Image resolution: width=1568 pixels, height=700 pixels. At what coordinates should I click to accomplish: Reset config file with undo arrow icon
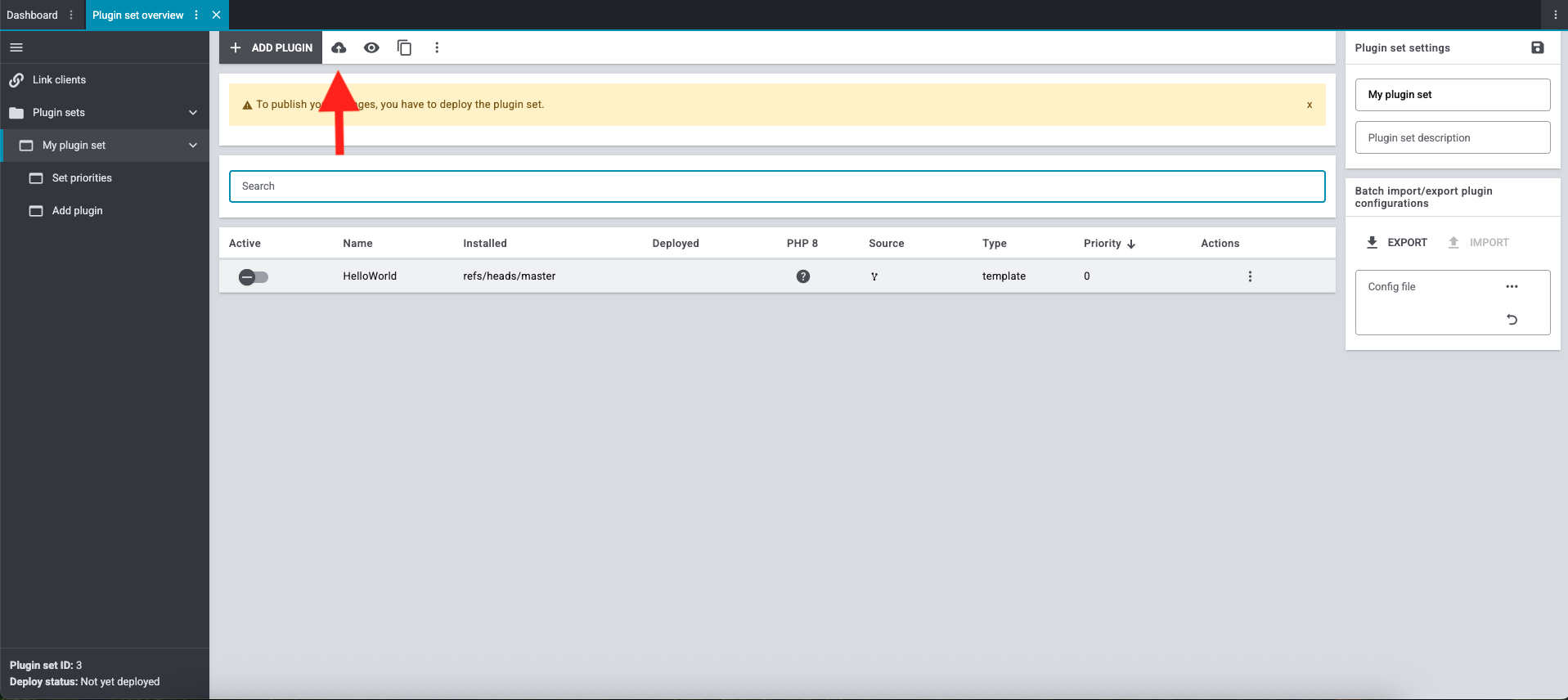pyautogui.click(x=1512, y=320)
